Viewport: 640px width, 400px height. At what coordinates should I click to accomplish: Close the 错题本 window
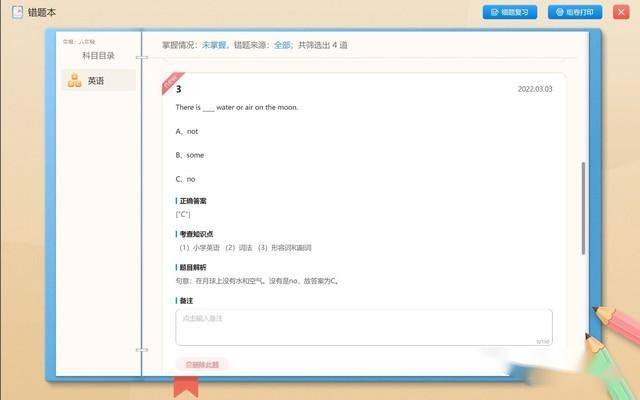tap(621, 12)
